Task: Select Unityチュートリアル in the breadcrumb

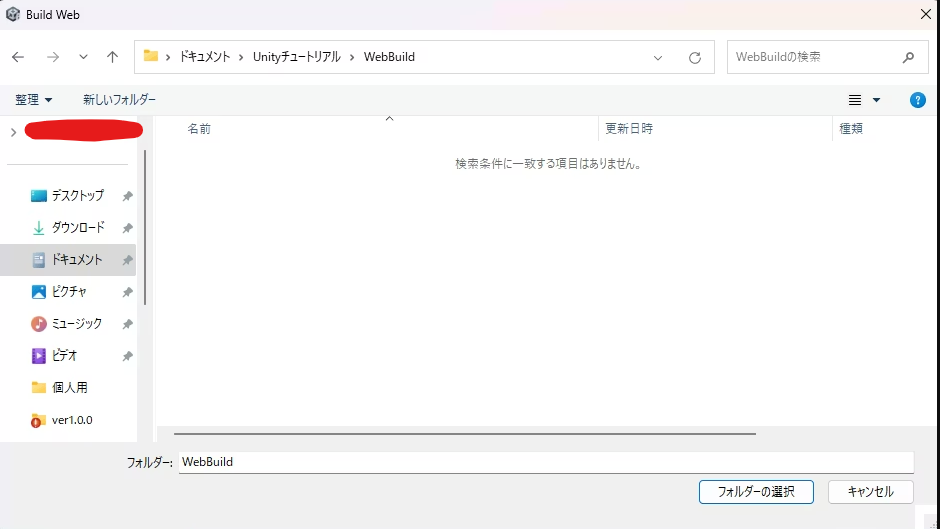Action: (x=297, y=57)
